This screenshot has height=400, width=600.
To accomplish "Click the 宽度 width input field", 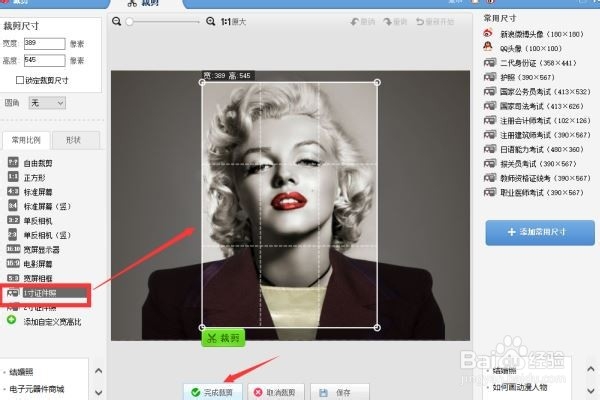I will click(x=44, y=43).
